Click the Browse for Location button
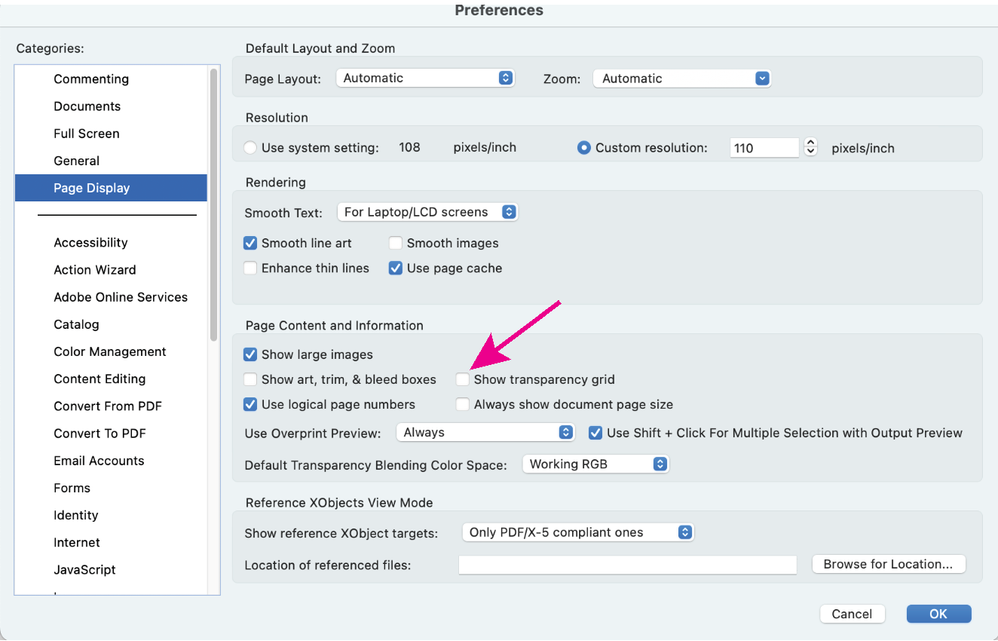This screenshot has width=998, height=641. point(888,564)
